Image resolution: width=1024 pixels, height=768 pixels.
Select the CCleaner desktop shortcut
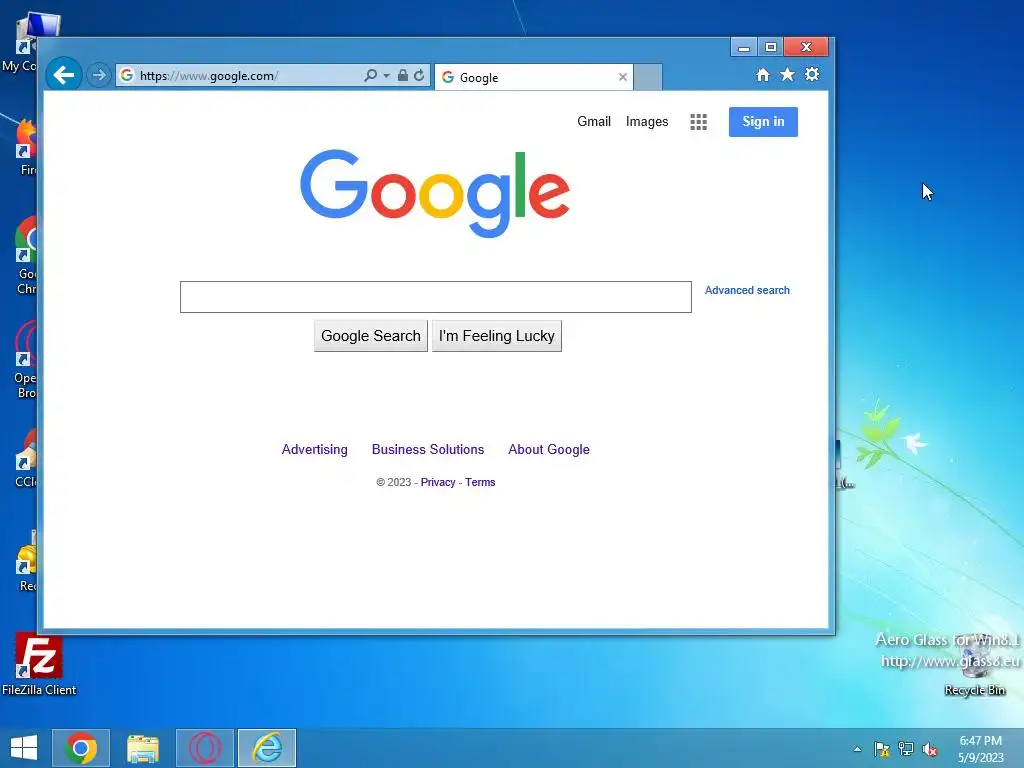[25, 459]
